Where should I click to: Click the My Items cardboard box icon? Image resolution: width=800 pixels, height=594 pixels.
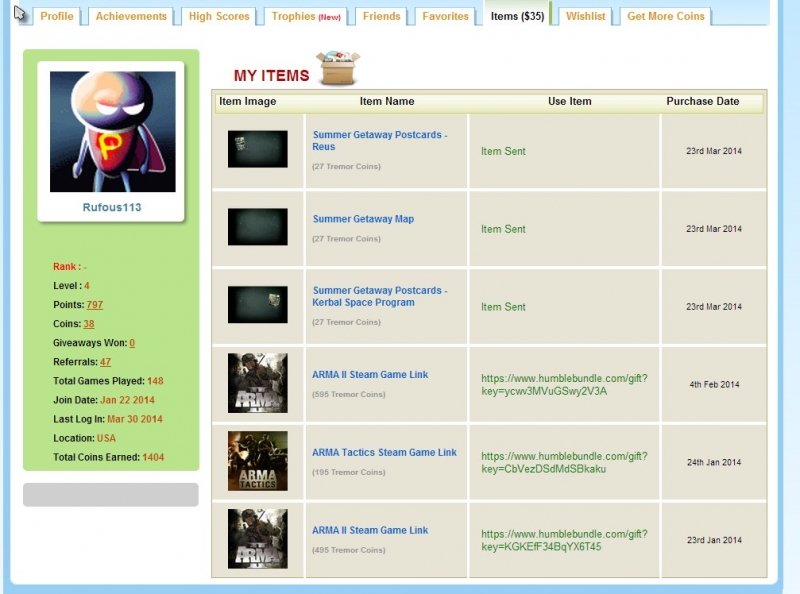tap(337, 68)
